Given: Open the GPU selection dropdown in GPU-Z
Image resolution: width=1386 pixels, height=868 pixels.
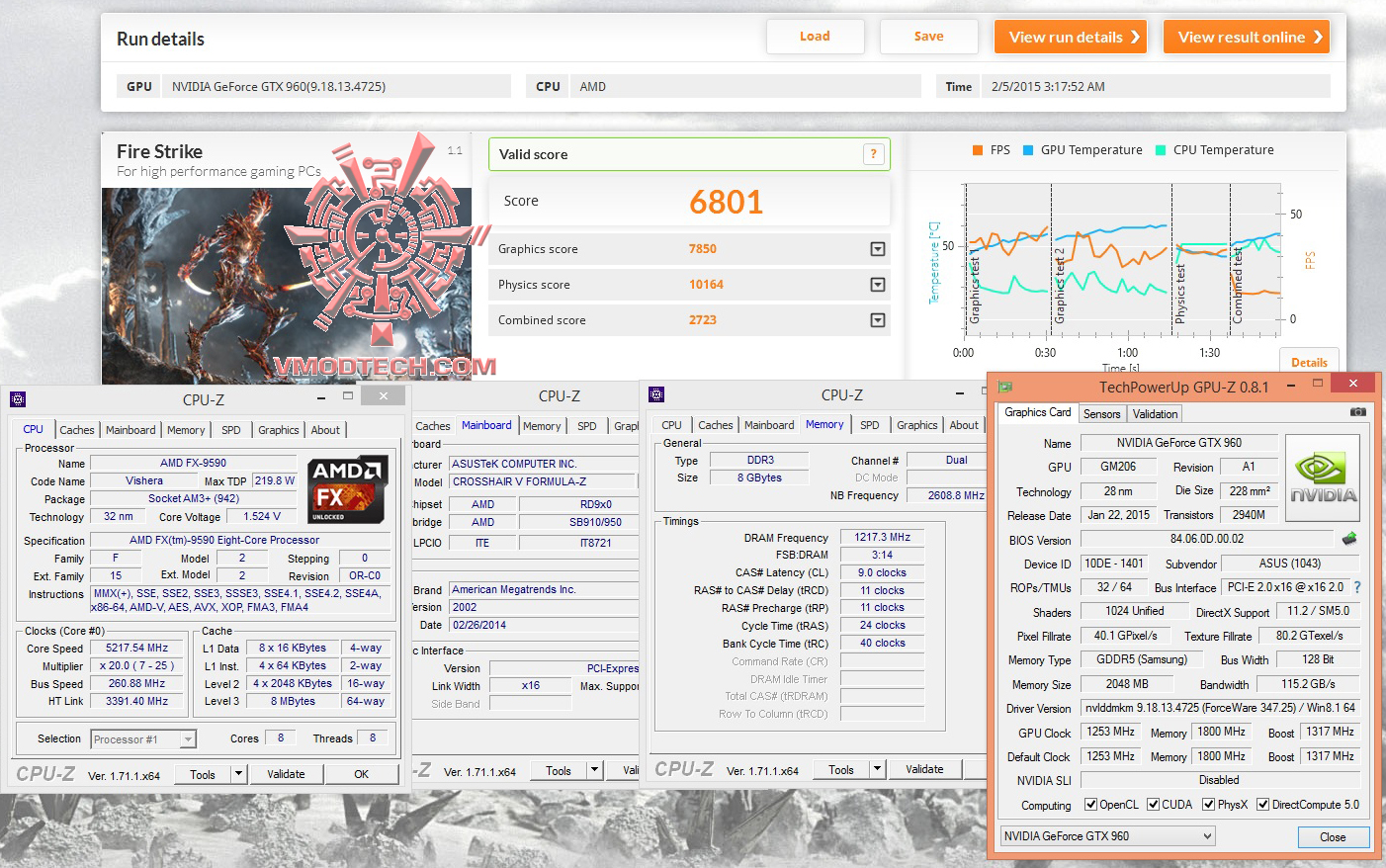Looking at the screenshot, I should click(1107, 836).
